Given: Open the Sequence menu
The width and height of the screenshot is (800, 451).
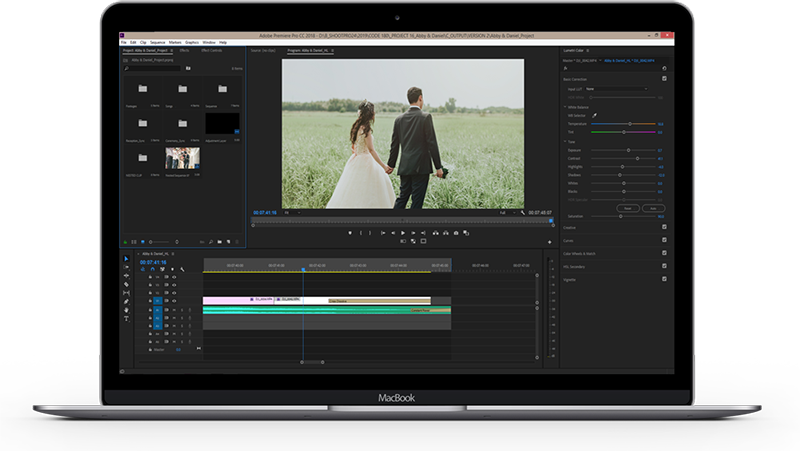Looking at the screenshot, I should pos(158,42).
